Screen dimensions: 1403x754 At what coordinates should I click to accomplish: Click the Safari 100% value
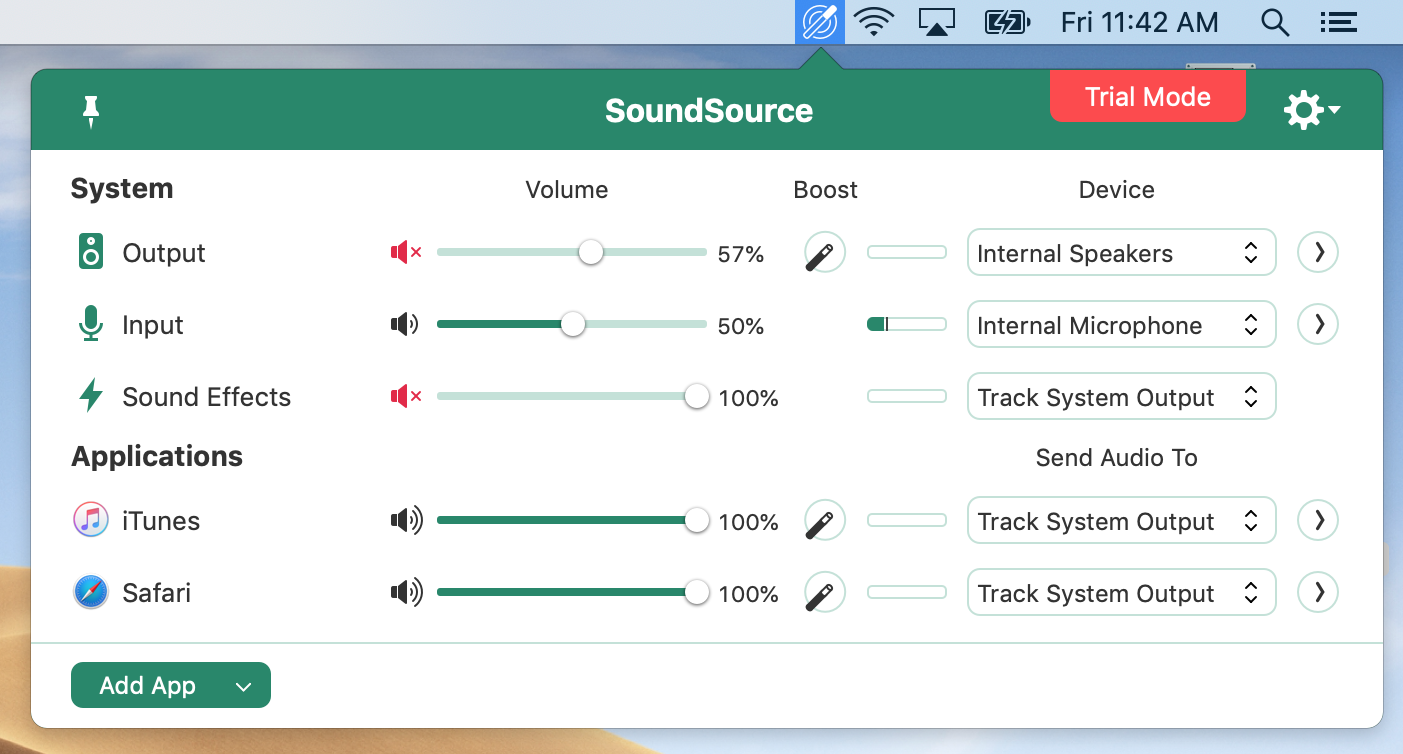(748, 594)
